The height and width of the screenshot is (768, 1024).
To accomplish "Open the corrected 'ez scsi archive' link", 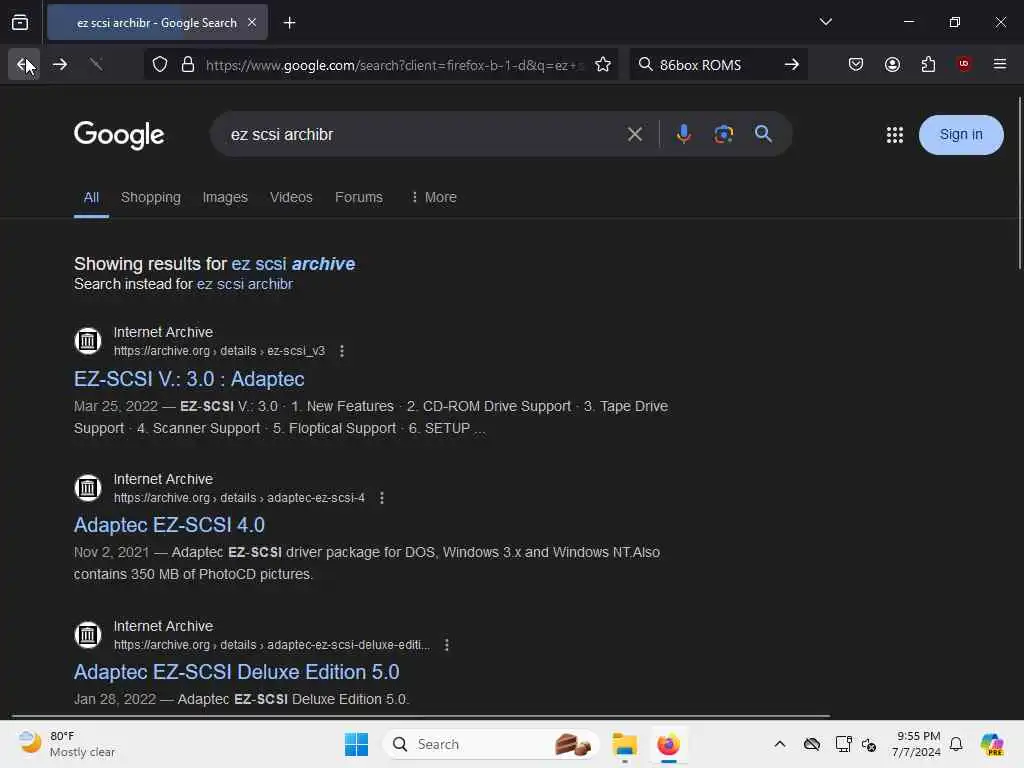I will coord(293,264).
